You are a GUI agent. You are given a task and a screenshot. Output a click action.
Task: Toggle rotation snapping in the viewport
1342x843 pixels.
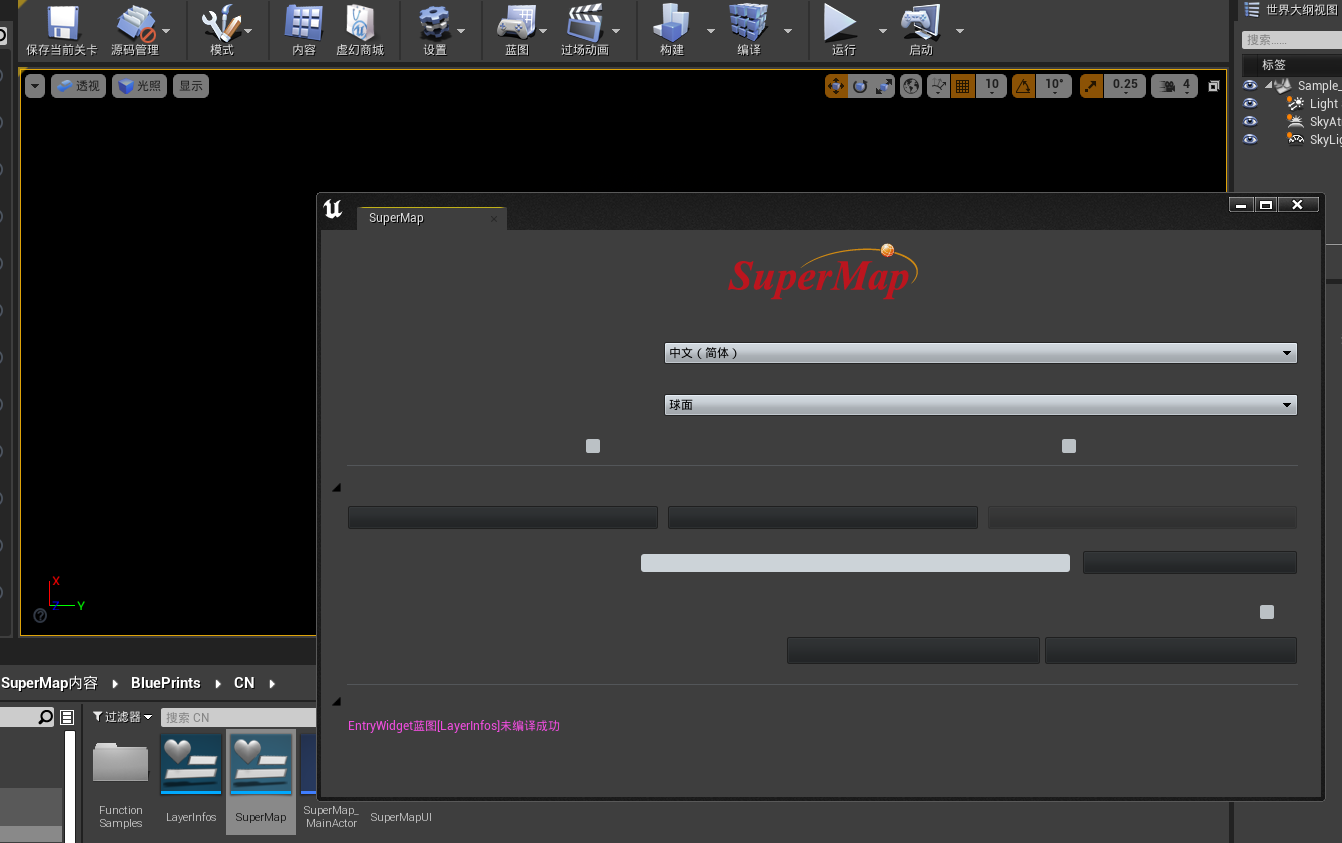pyautogui.click(x=1023, y=86)
